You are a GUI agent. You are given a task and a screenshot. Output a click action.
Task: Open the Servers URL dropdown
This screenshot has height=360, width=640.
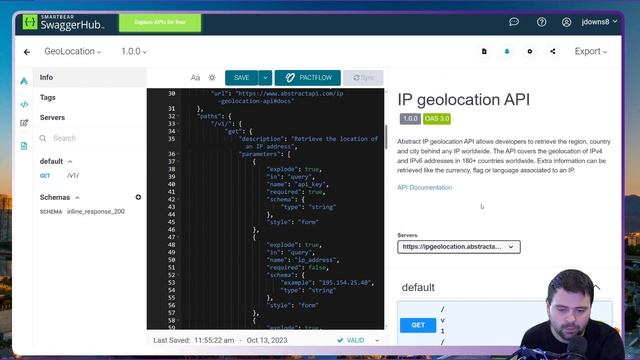point(459,247)
